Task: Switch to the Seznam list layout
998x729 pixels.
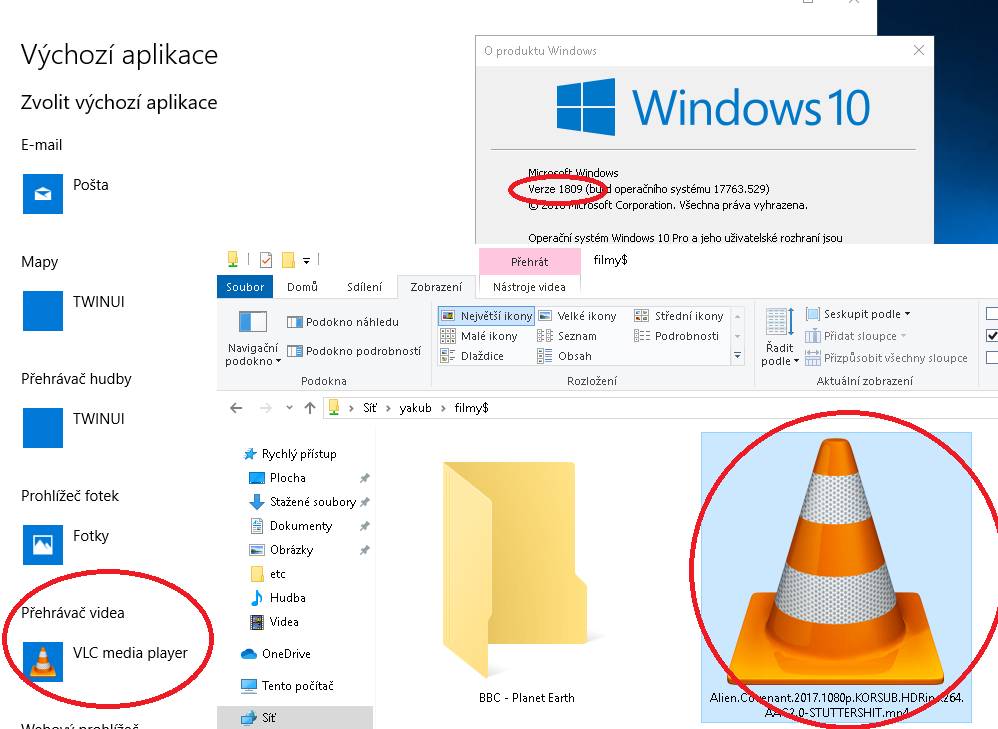Action: click(x=567, y=336)
